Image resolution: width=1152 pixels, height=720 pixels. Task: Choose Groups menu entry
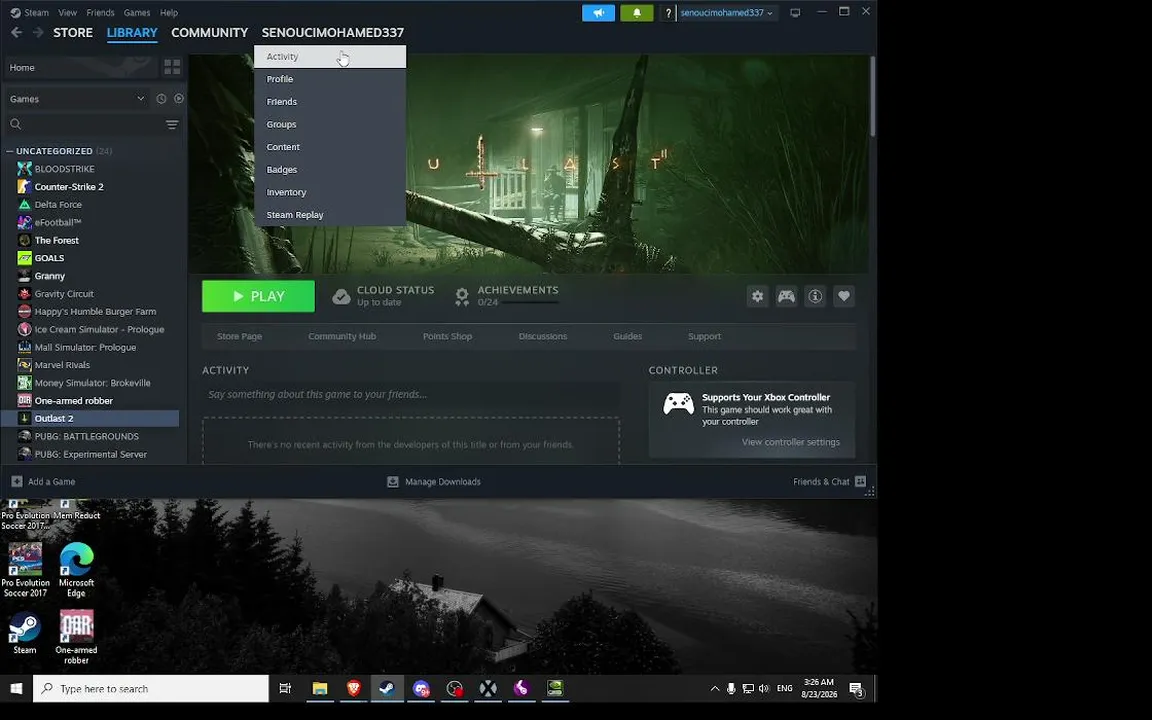[x=330, y=125]
